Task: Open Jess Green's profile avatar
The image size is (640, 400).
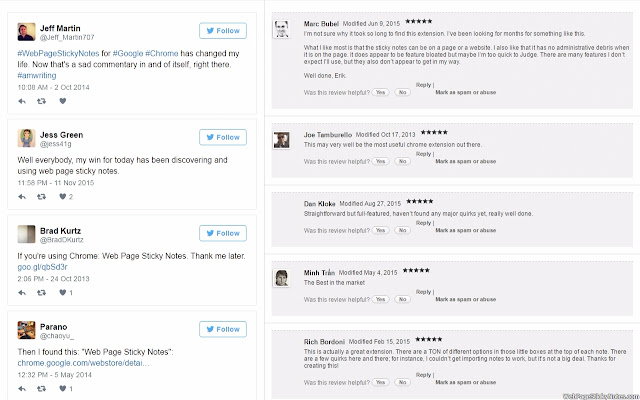Action: (x=28, y=138)
